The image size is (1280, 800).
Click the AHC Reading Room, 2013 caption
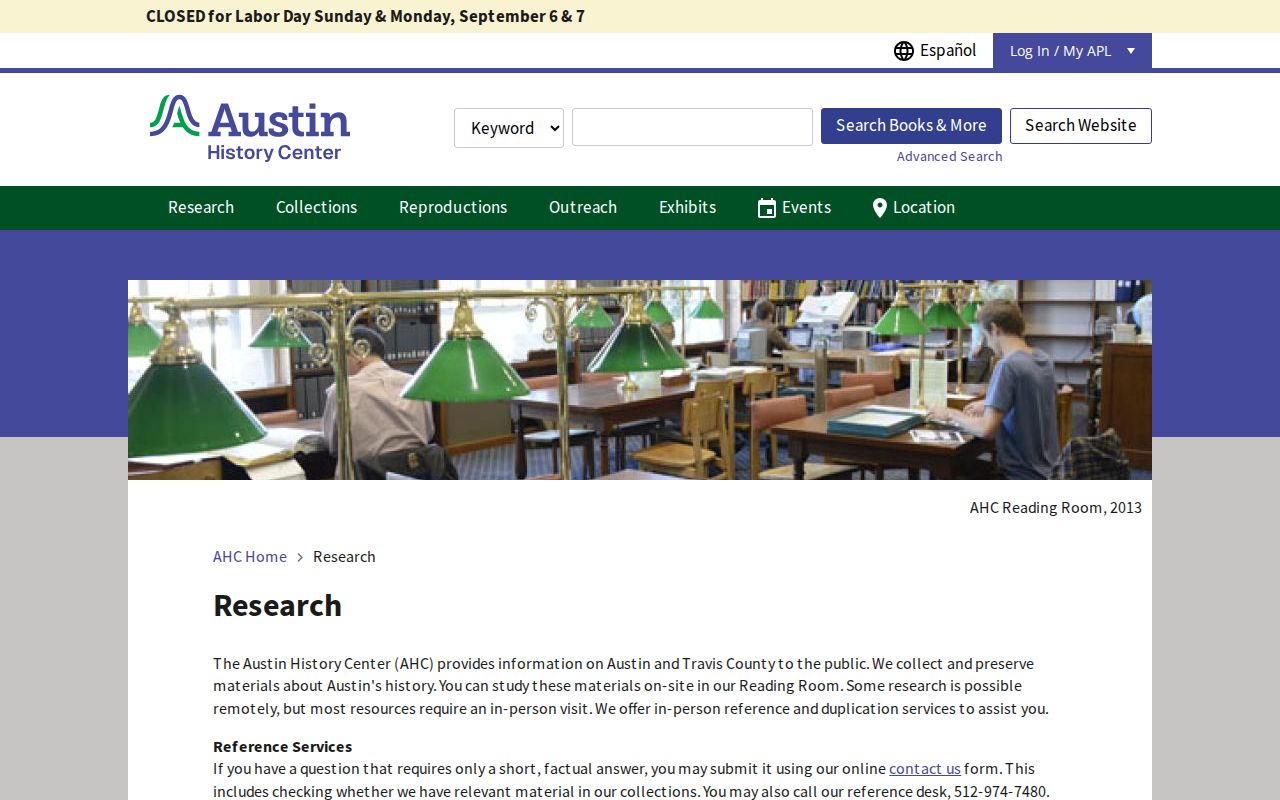tap(1056, 507)
